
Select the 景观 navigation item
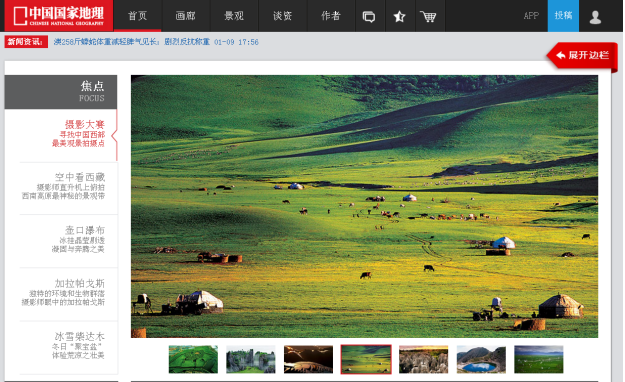point(234,16)
